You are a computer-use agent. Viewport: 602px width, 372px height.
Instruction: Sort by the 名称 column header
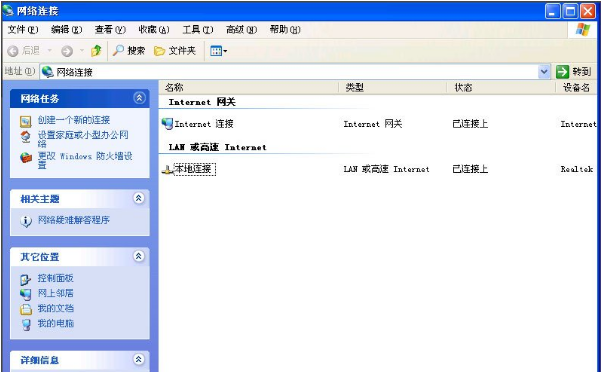click(249, 88)
